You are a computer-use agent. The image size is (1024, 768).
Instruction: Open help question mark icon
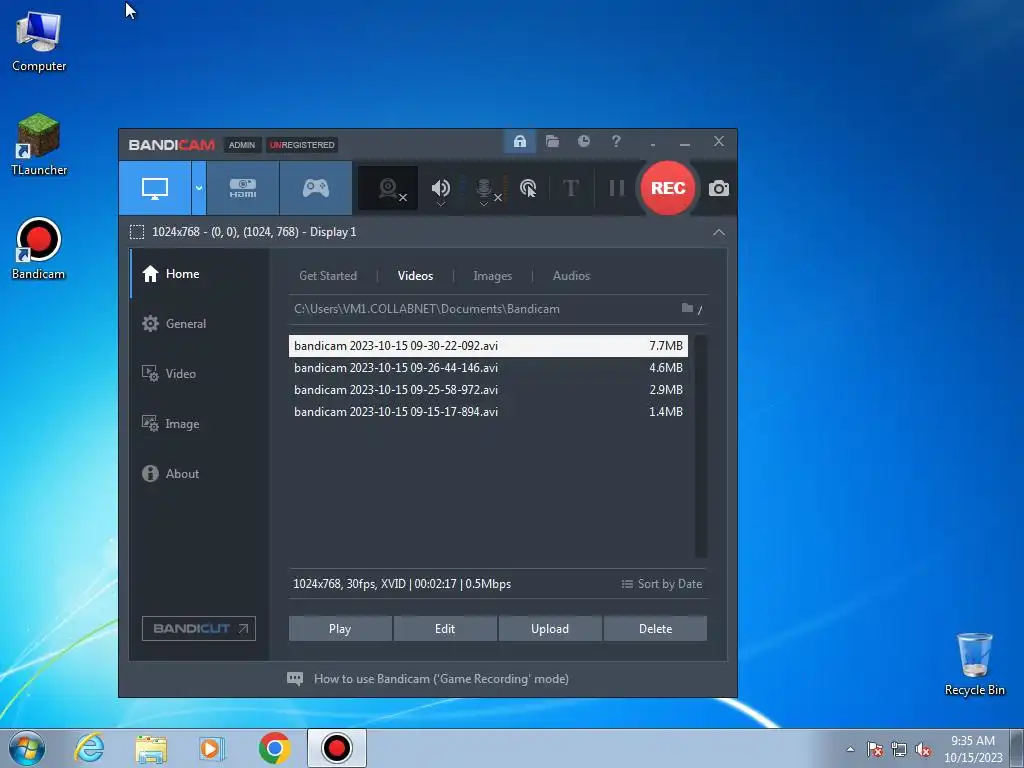[x=616, y=141]
